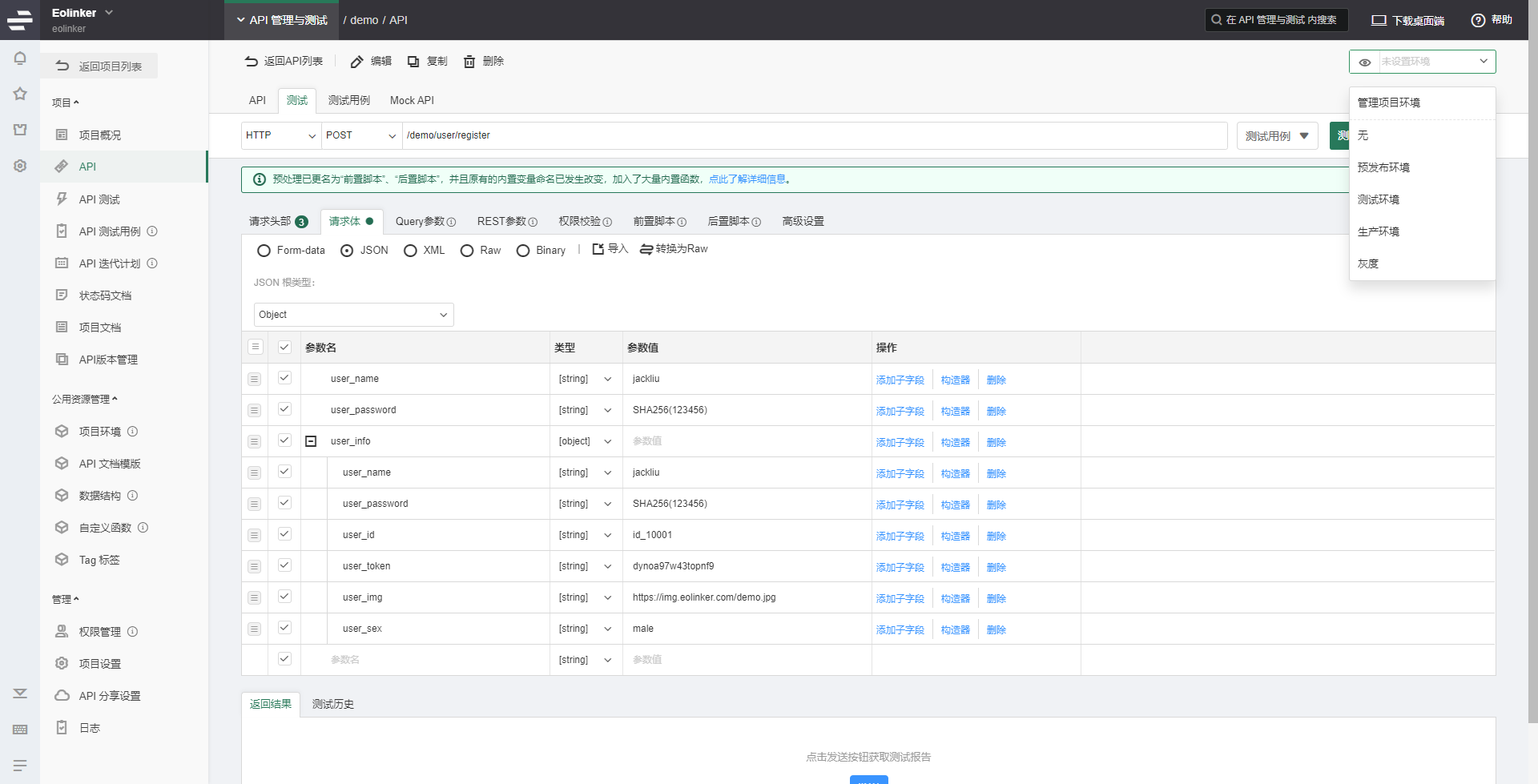
Task: Open favorites via the star icon
Action: [x=20, y=94]
